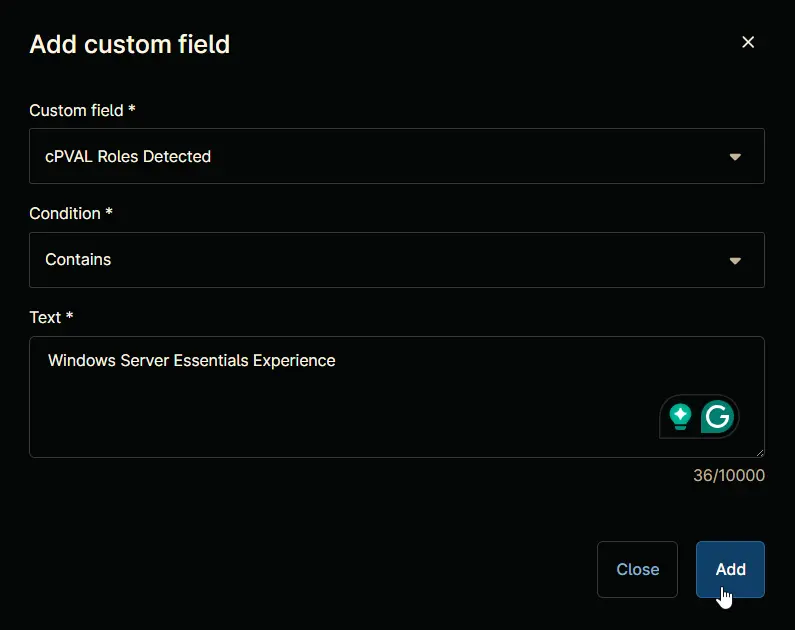Click the Close button
This screenshot has width=795, height=630.
point(637,569)
